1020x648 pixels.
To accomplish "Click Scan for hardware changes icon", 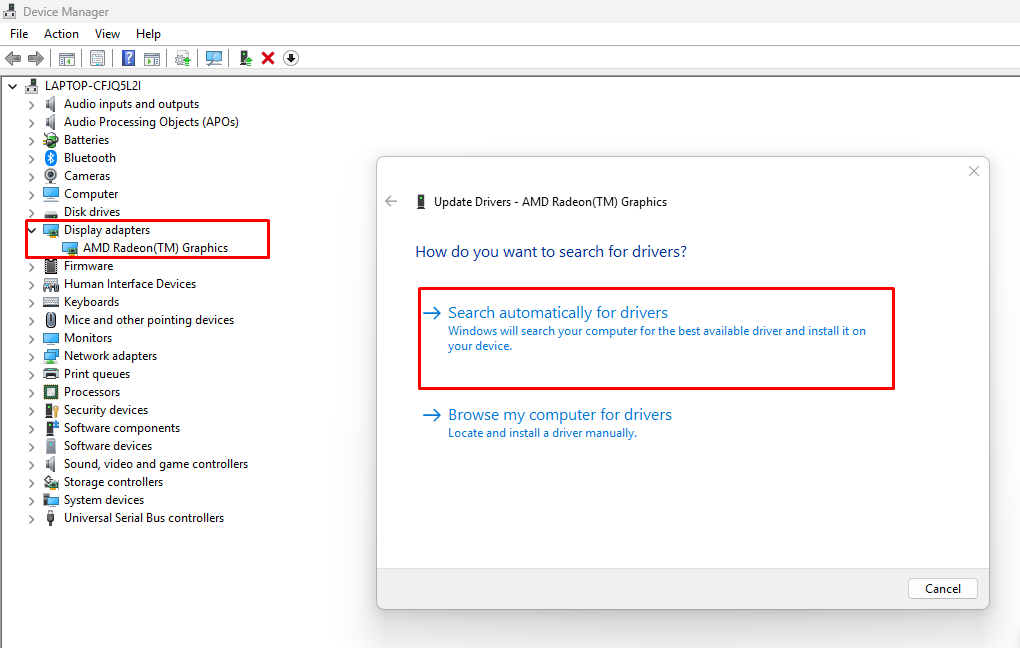I will [214, 58].
